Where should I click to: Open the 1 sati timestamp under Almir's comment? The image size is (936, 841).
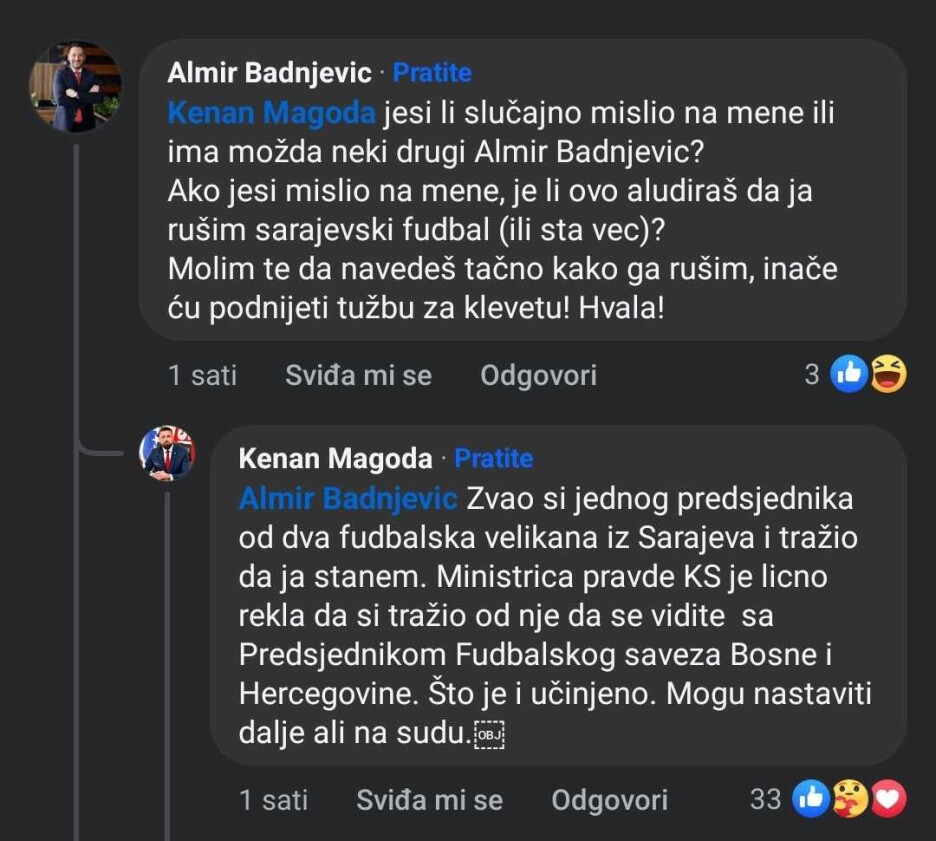pos(203,375)
